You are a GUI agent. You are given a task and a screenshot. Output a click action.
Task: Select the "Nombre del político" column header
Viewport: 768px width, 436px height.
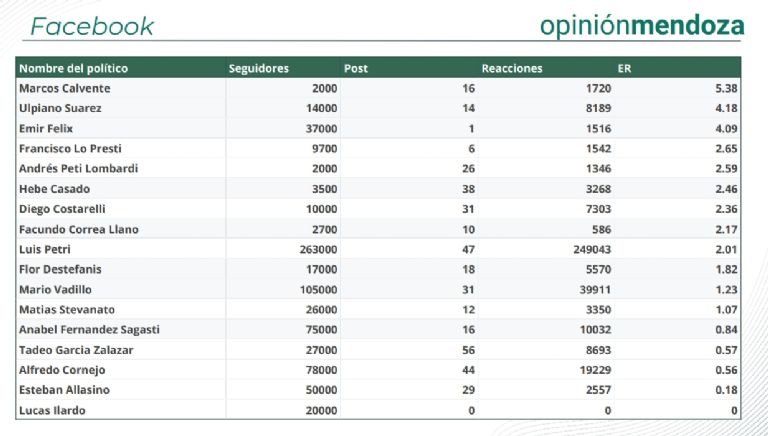[73, 68]
